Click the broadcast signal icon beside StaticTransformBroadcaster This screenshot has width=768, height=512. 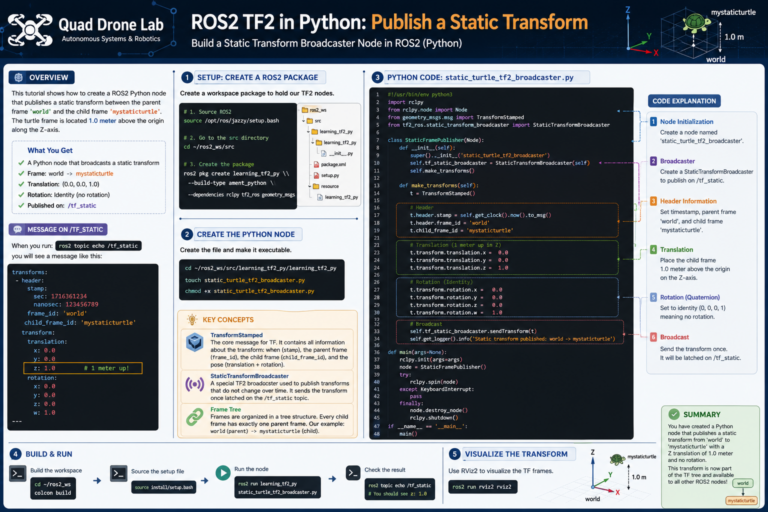(194, 384)
